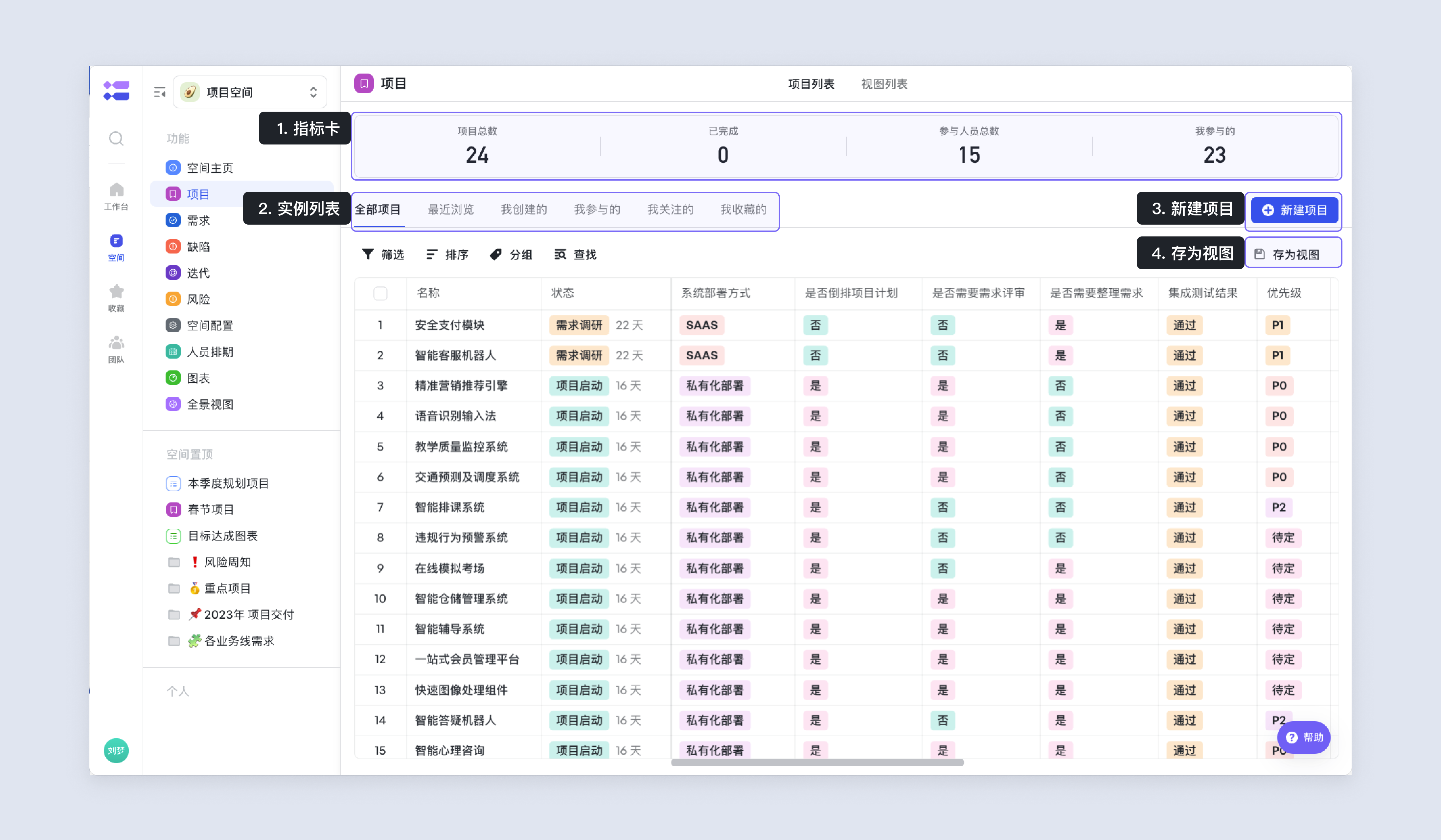
Task: Open project 语音识别输入法
Action: pos(455,416)
